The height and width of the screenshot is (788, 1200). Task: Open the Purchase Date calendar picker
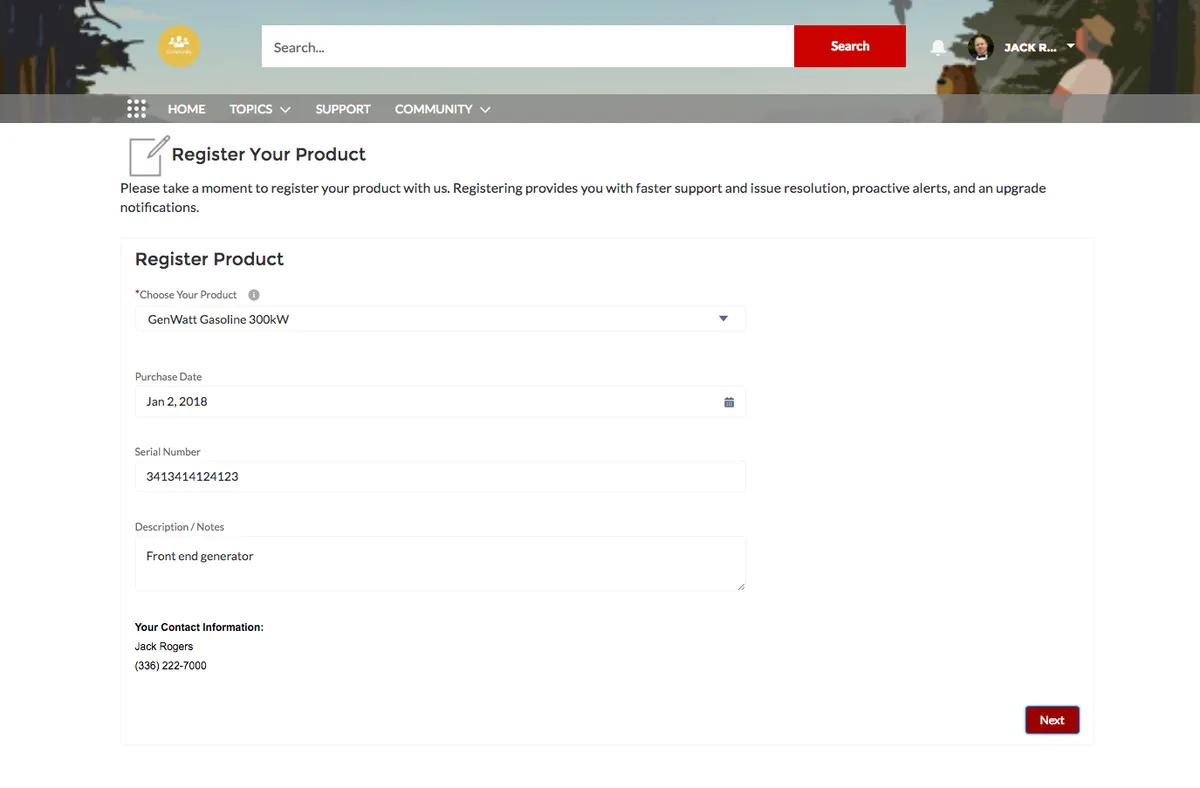729,402
